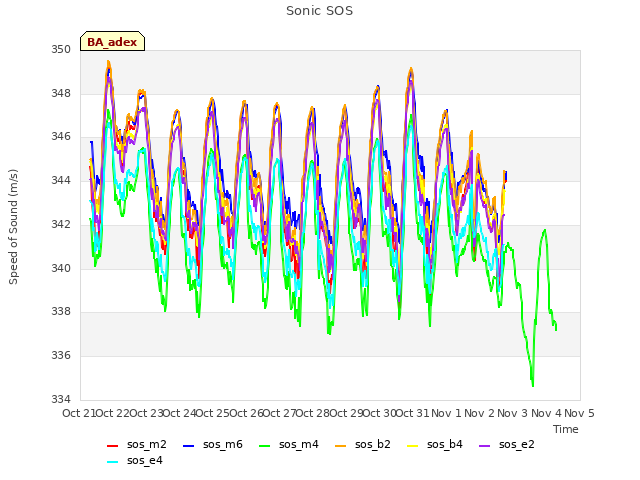Click the green sos_m4 minimum dip near Nov 3
The width and height of the screenshot is (640, 480).
point(533,384)
